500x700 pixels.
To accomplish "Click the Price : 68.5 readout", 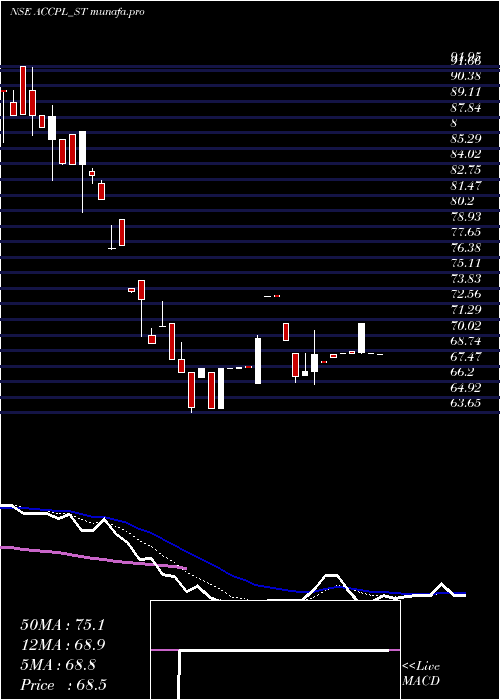I will point(63,685).
